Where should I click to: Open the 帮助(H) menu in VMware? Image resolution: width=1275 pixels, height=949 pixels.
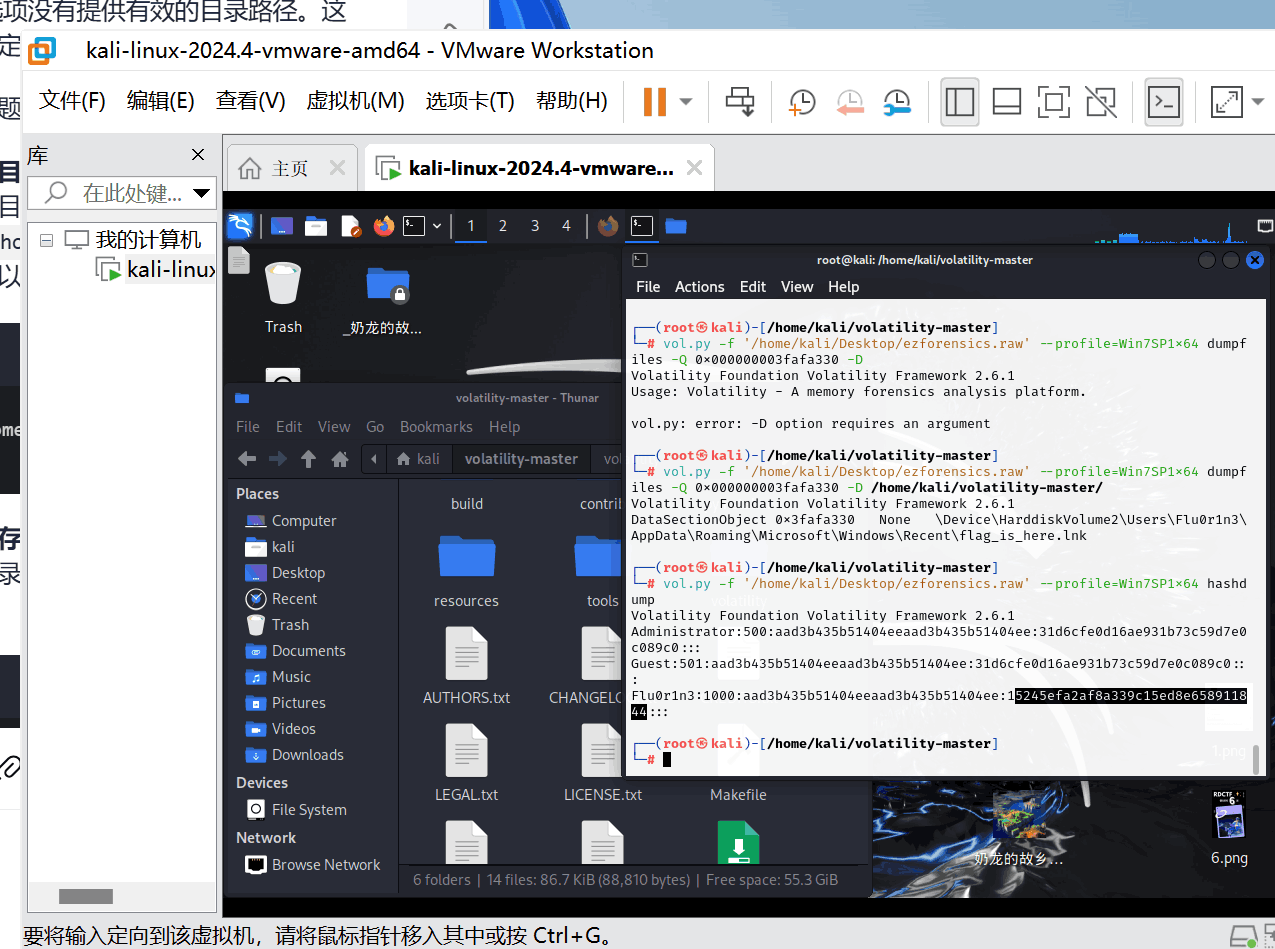pos(571,101)
